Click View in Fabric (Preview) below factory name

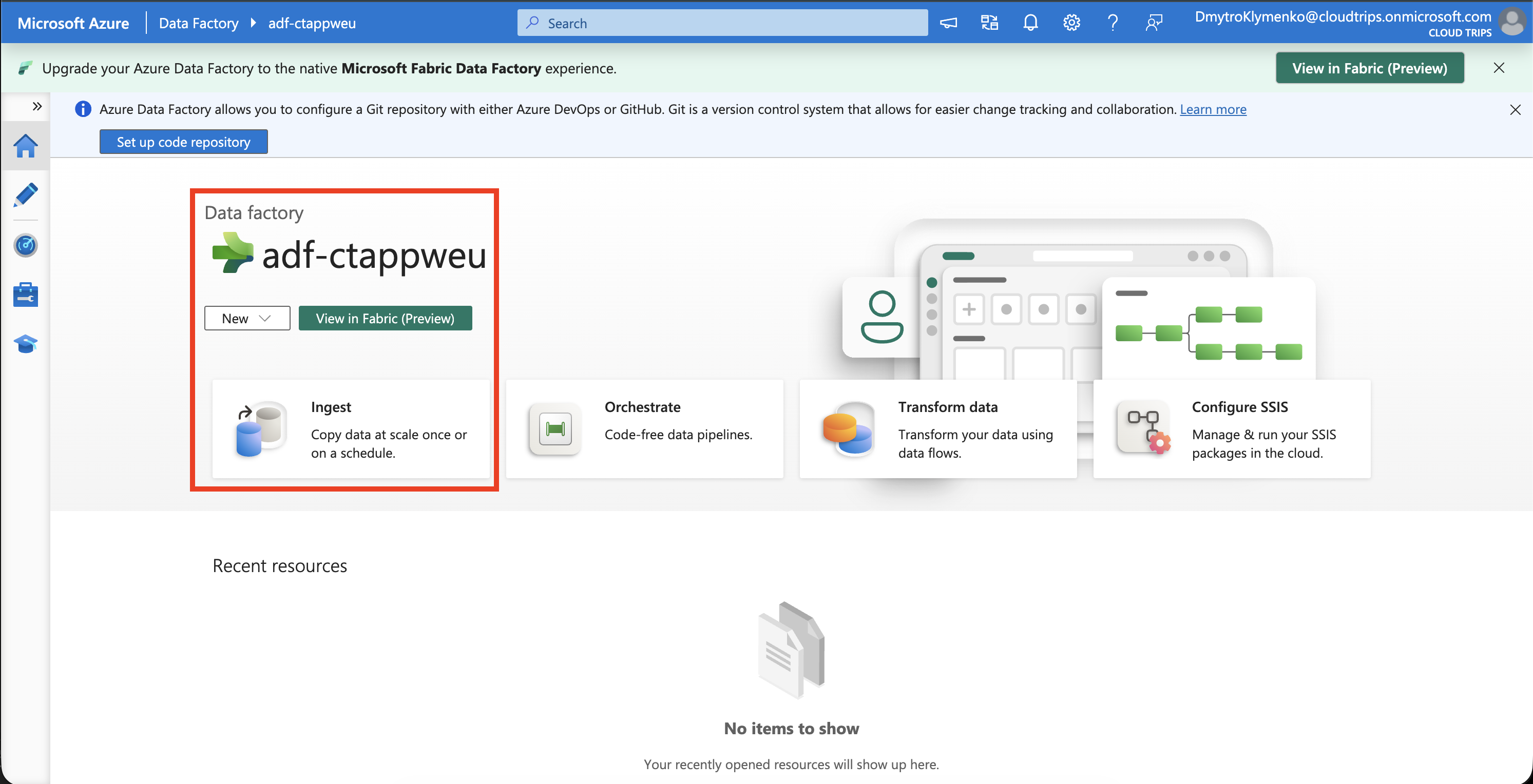(x=385, y=318)
